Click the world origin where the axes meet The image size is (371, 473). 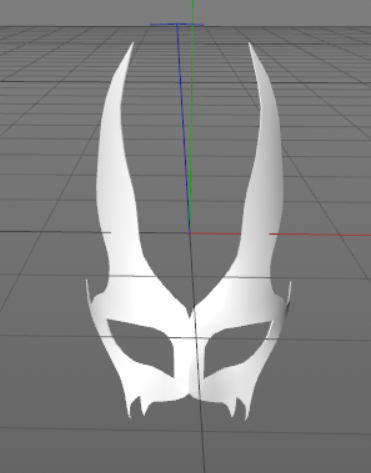[x=190, y=233]
